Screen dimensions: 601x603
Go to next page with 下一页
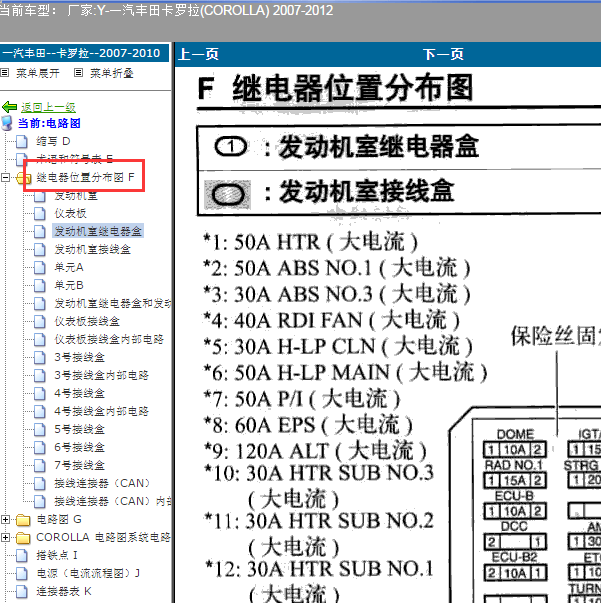(443, 54)
